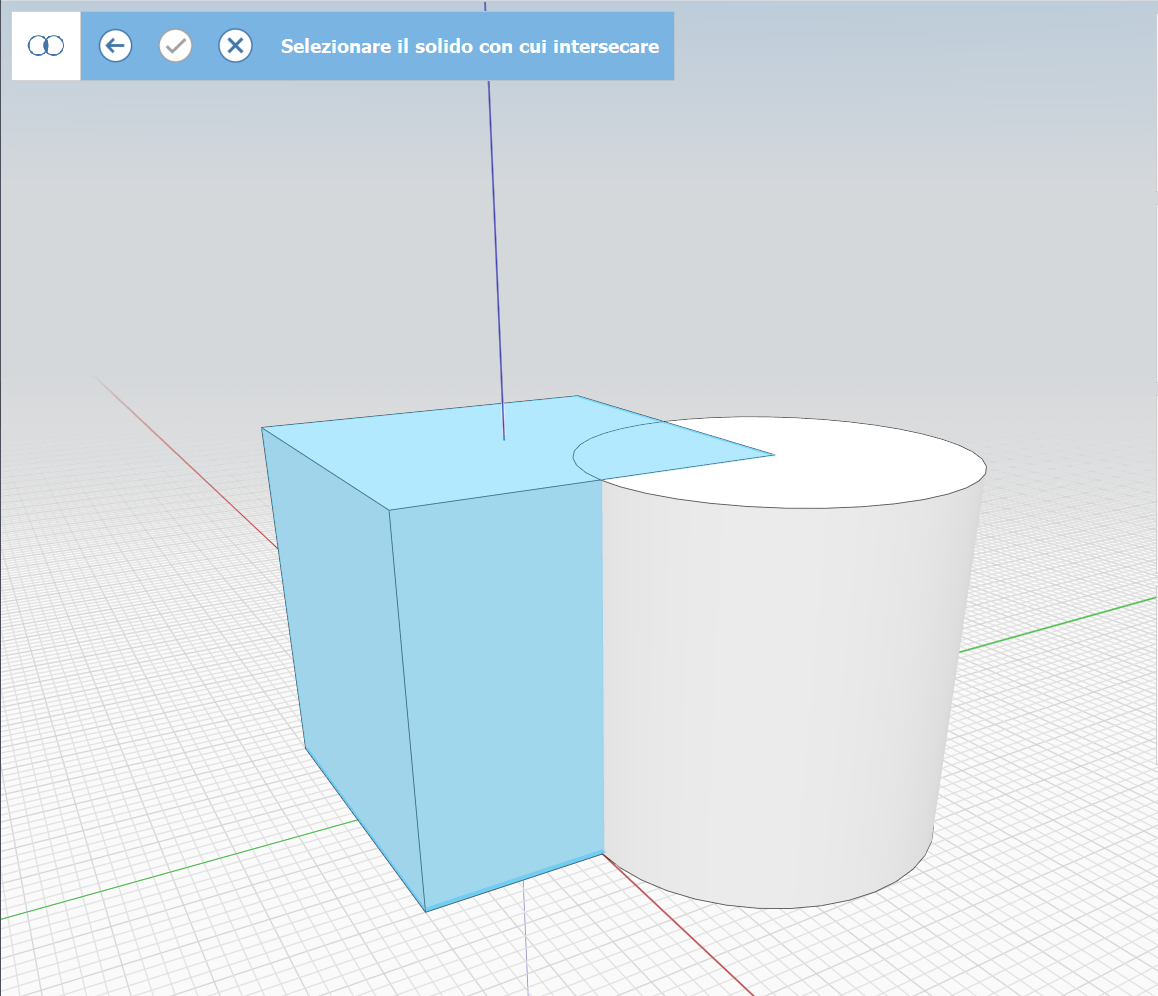This screenshot has height=996, width=1158.
Task: Confirm the intersection with the checkmark
Action: tap(176, 46)
